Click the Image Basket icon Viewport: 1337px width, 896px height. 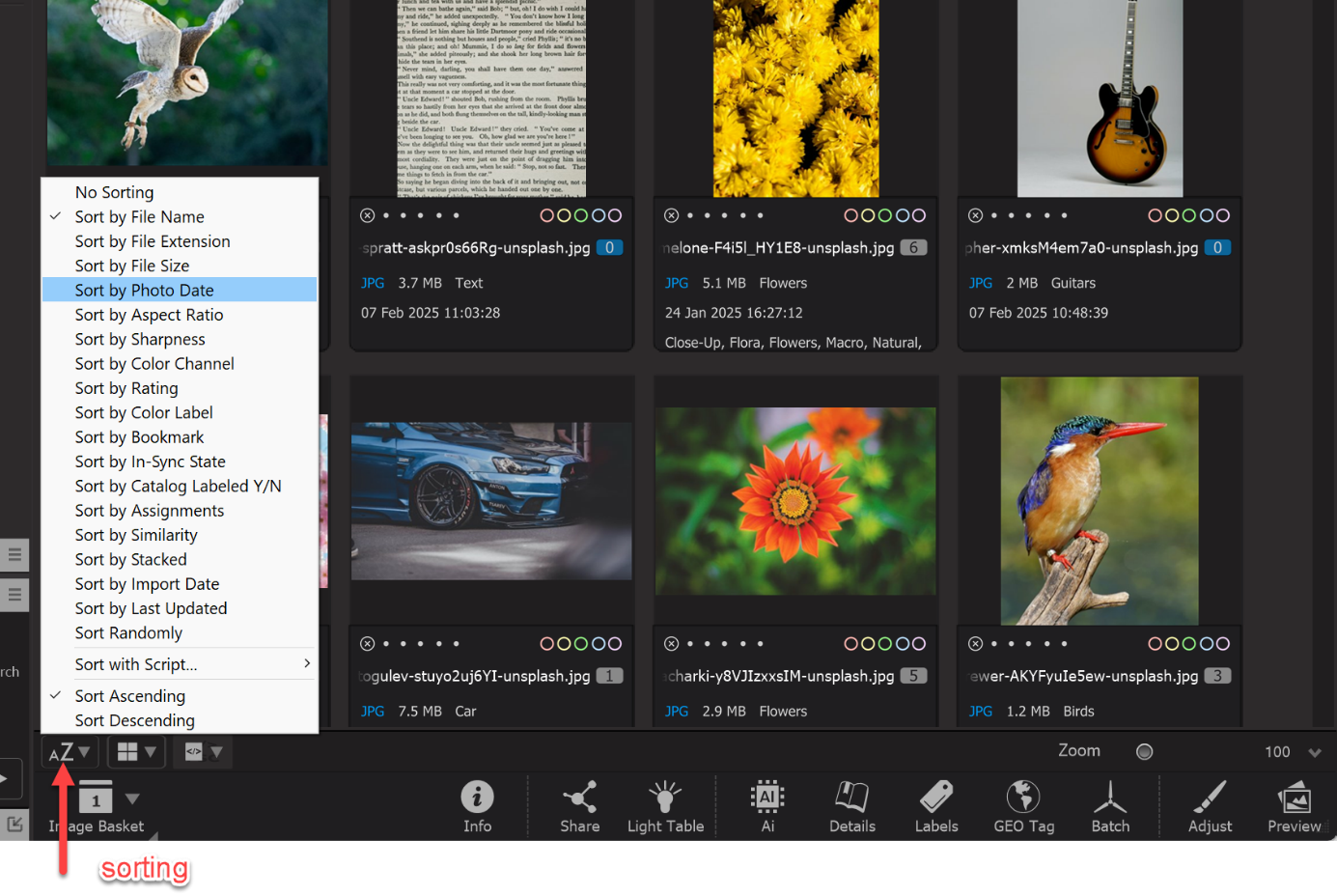(x=96, y=797)
